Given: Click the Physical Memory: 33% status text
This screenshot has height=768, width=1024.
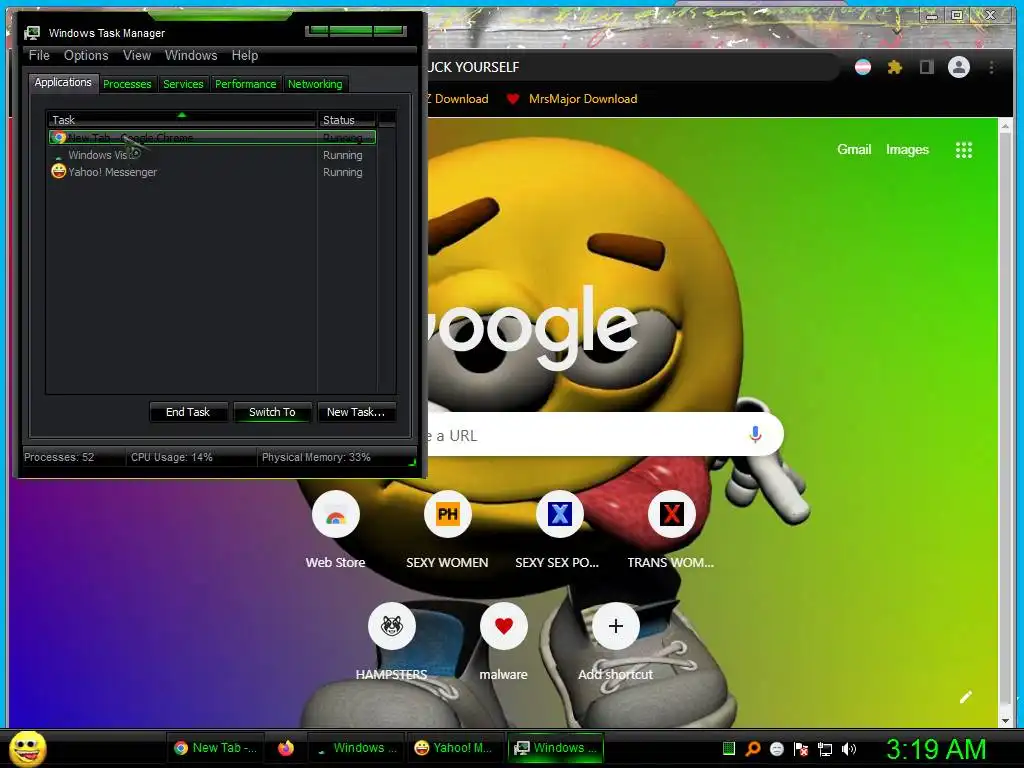Looking at the screenshot, I should [x=316, y=457].
